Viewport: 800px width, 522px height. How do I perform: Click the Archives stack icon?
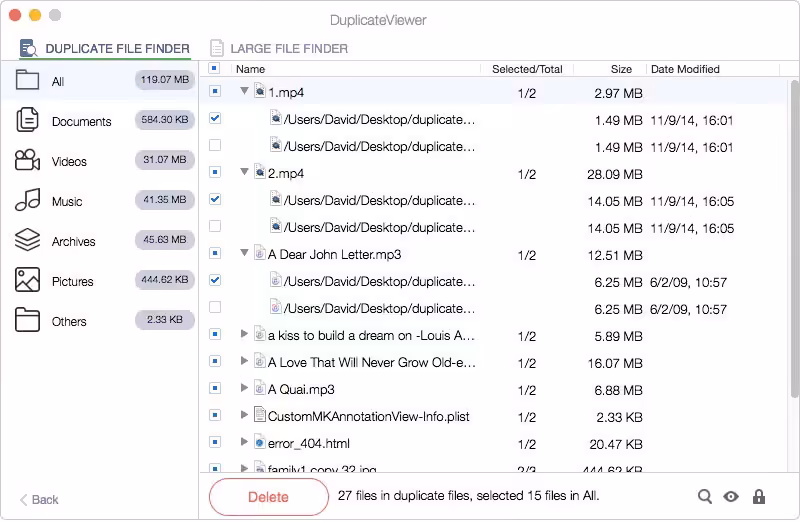tap(27, 240)
